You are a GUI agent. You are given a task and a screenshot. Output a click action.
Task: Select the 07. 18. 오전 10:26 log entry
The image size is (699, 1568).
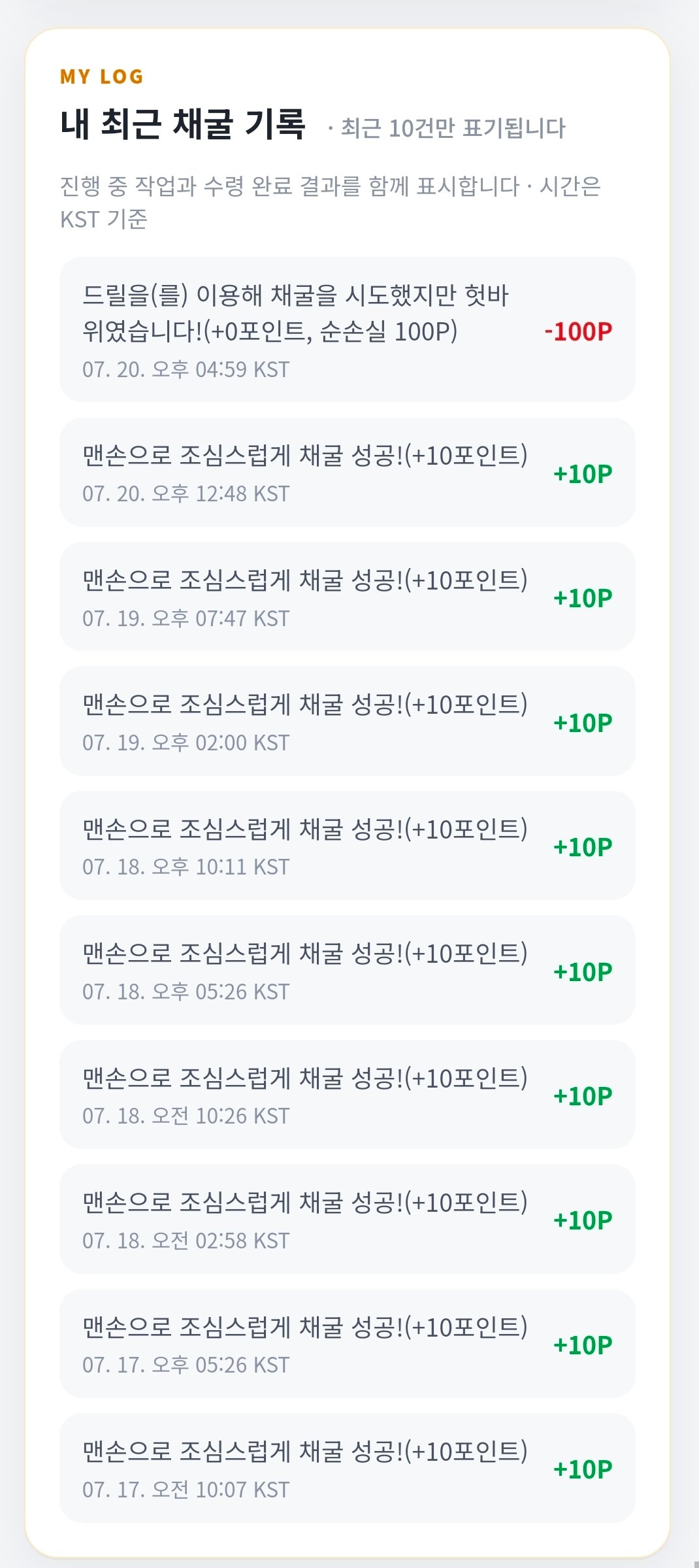point(347,1094)
